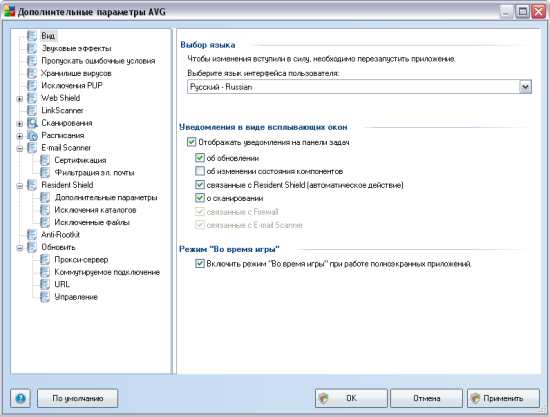Select Фильтрация эл. почты in tree
This screenshot has width=550, height=417.
94,173
